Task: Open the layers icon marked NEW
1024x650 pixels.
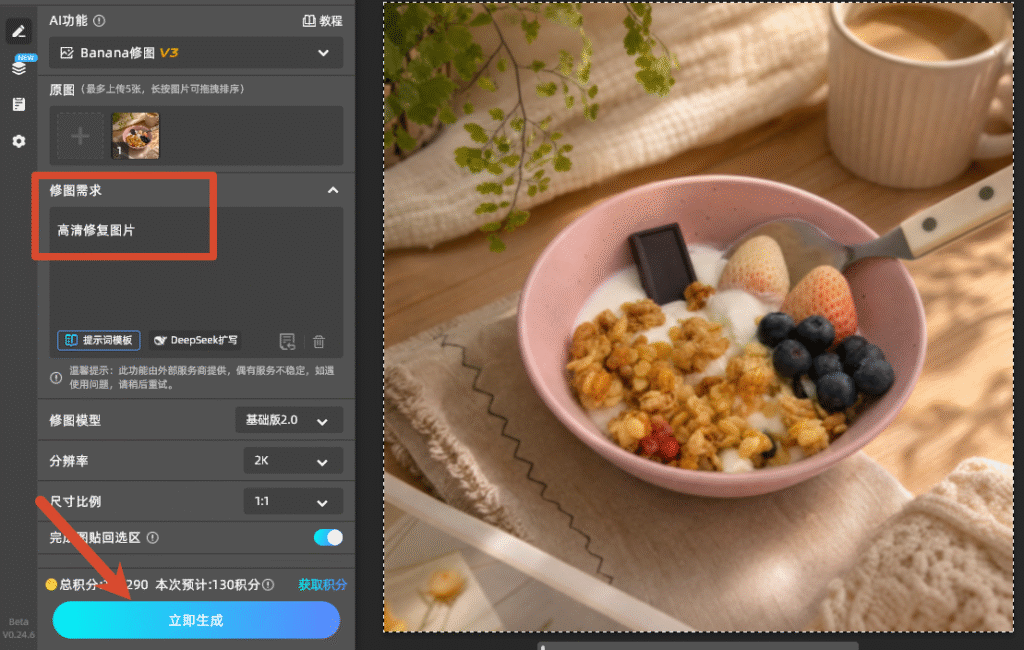Action: (19, 67)
